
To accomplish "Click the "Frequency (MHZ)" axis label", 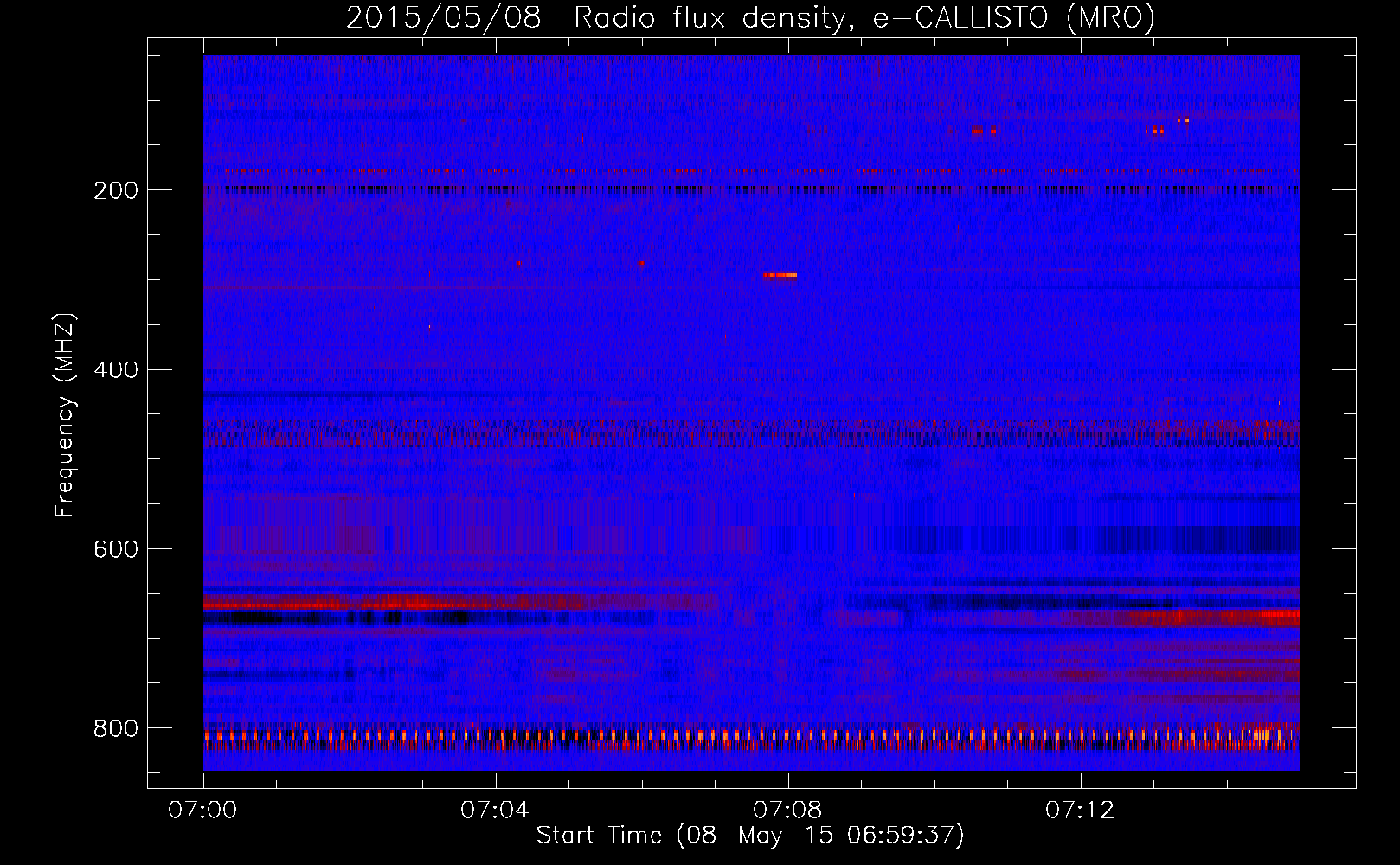I will 65,415.
